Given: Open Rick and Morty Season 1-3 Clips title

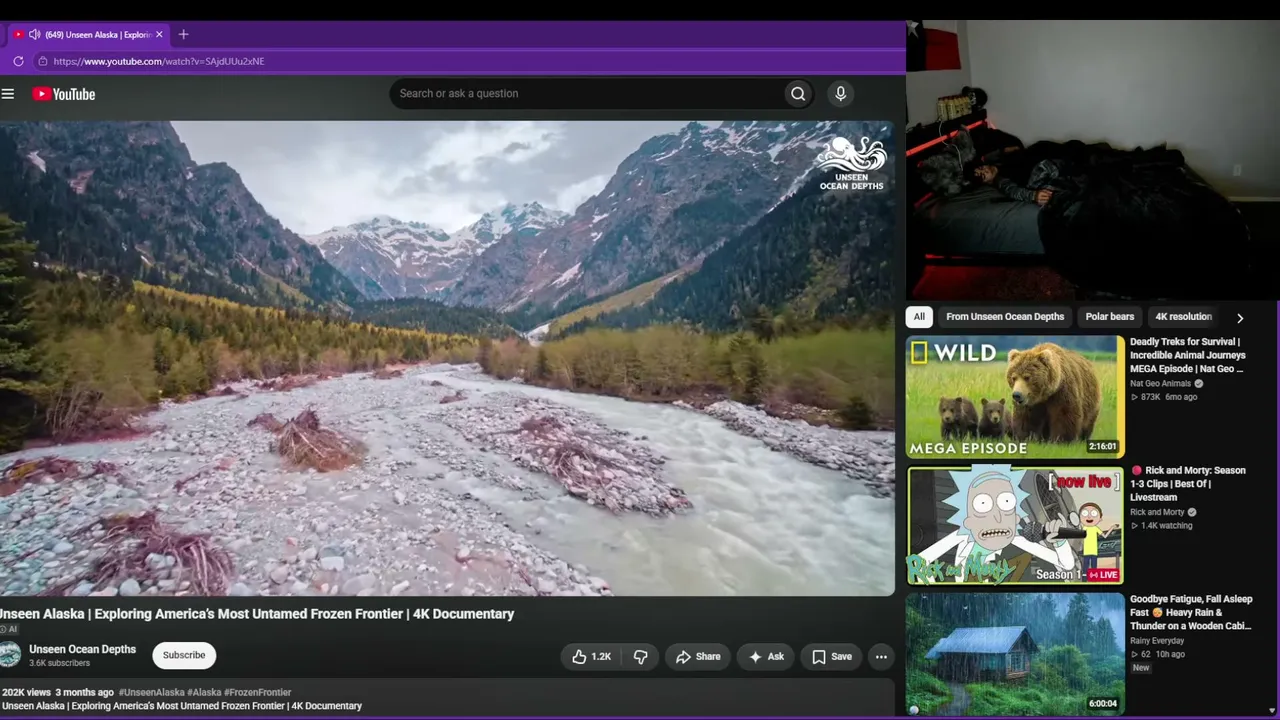Looking at the screenshot, I should pyautogui.click(x=1188, y=484).
